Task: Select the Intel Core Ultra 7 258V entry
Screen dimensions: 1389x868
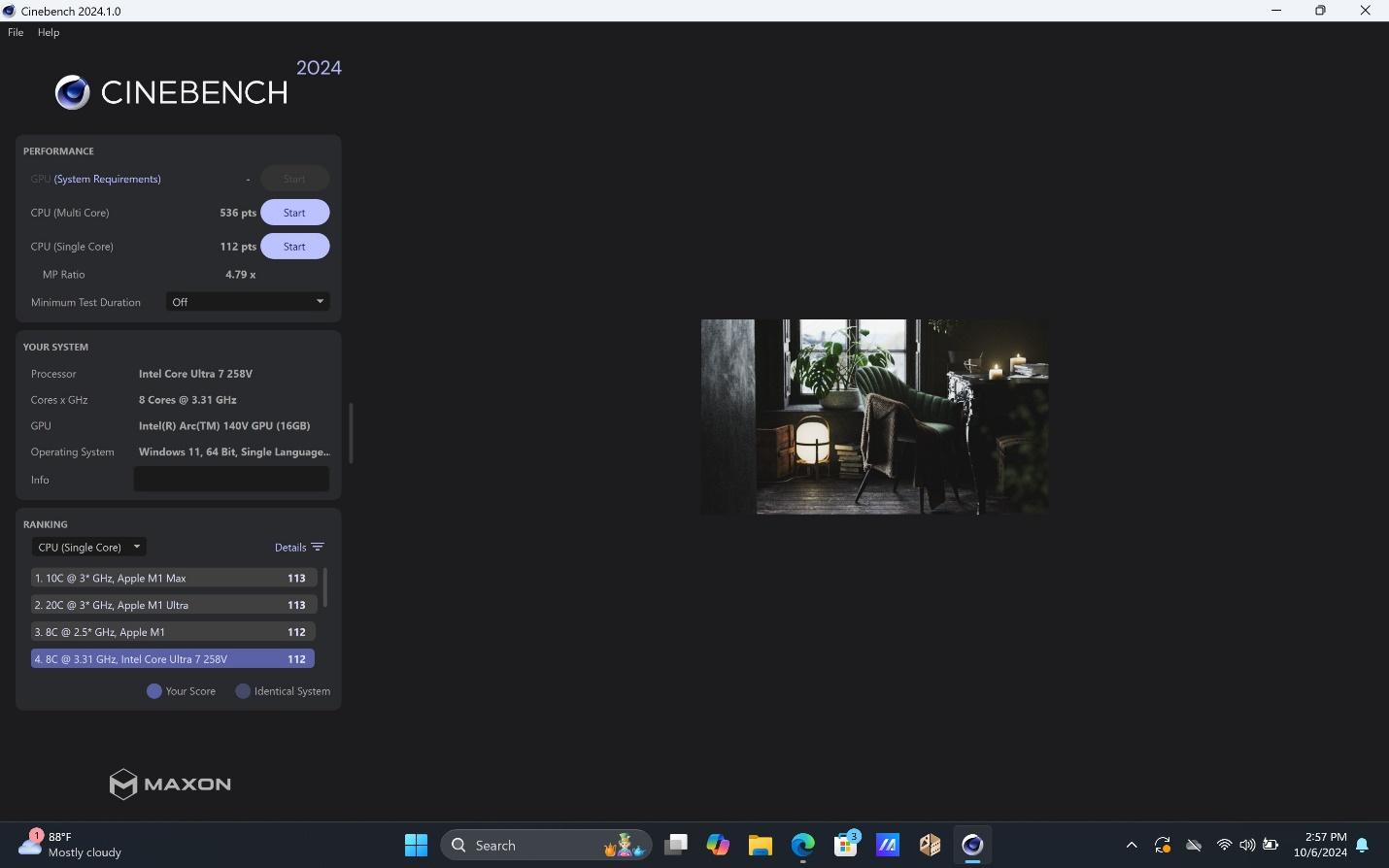Action: pos(173,659)
